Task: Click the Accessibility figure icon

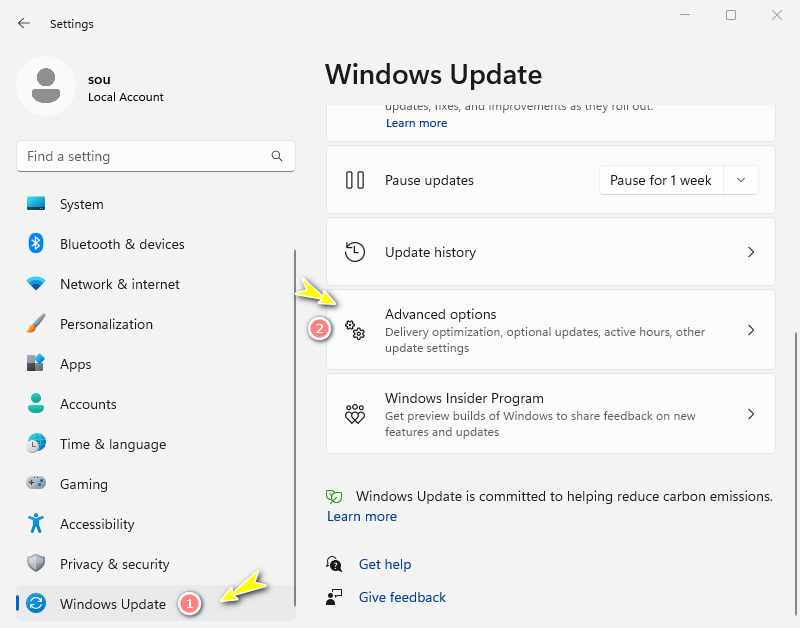Action: (x=36, y=523)
